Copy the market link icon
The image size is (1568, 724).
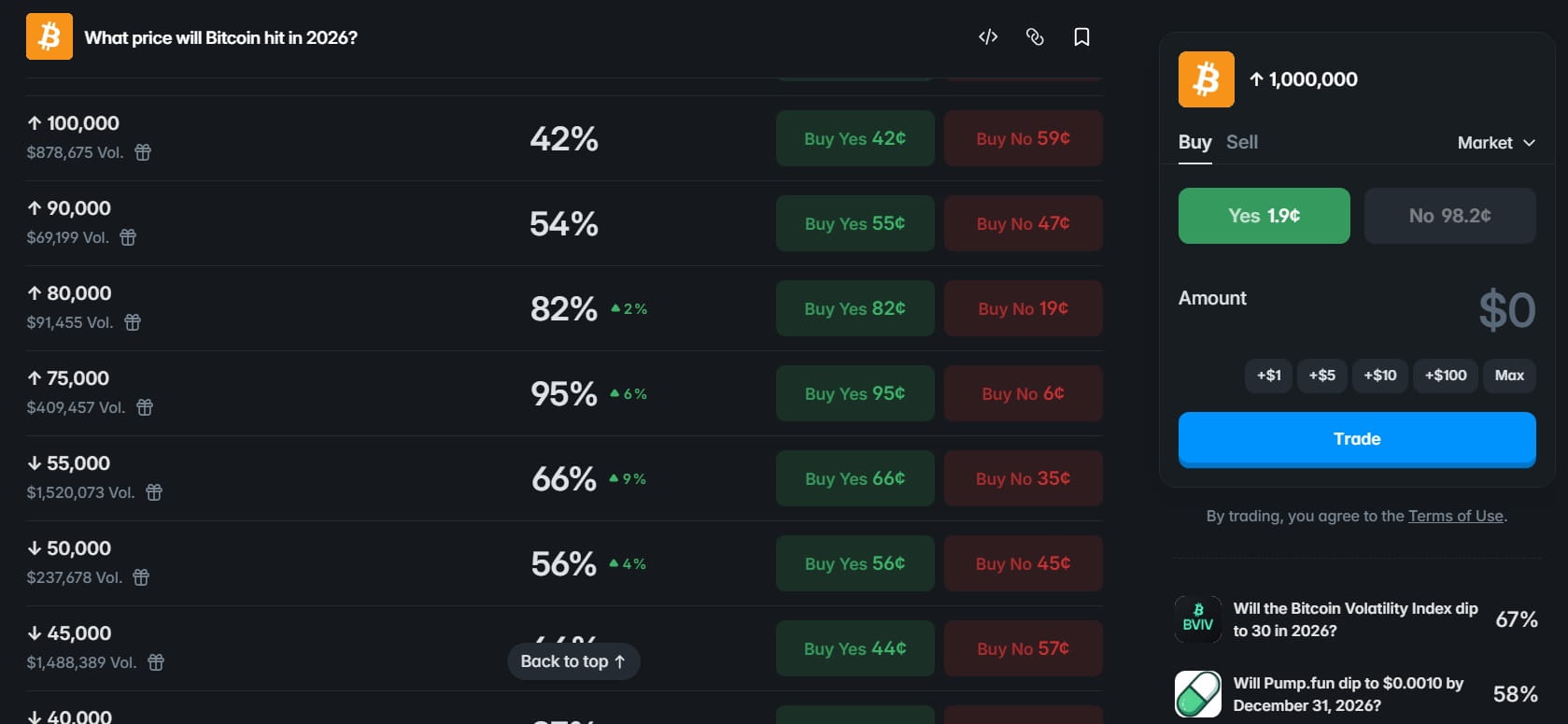(x=1035, y=37)
